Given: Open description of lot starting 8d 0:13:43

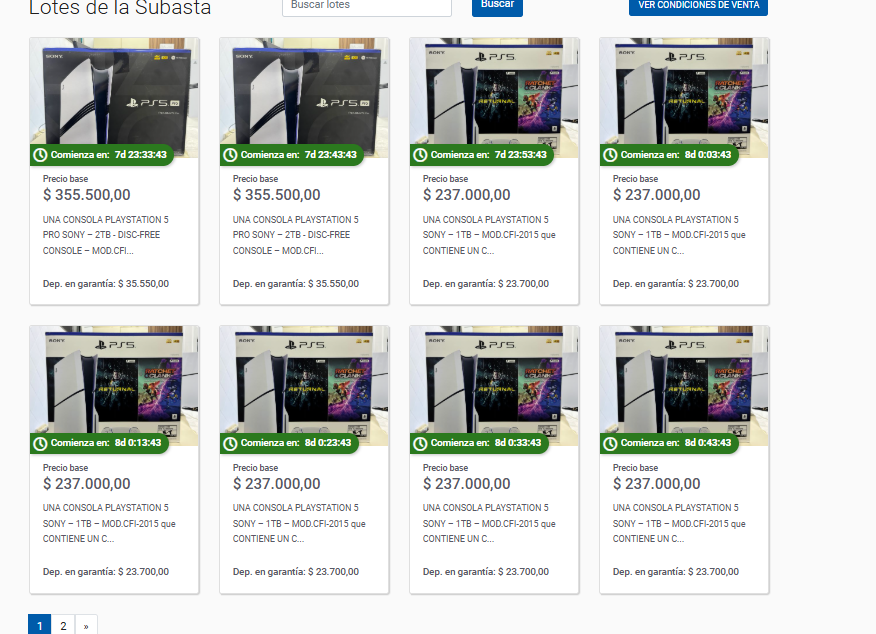Looking at the screenshot, I should [109, 523].
